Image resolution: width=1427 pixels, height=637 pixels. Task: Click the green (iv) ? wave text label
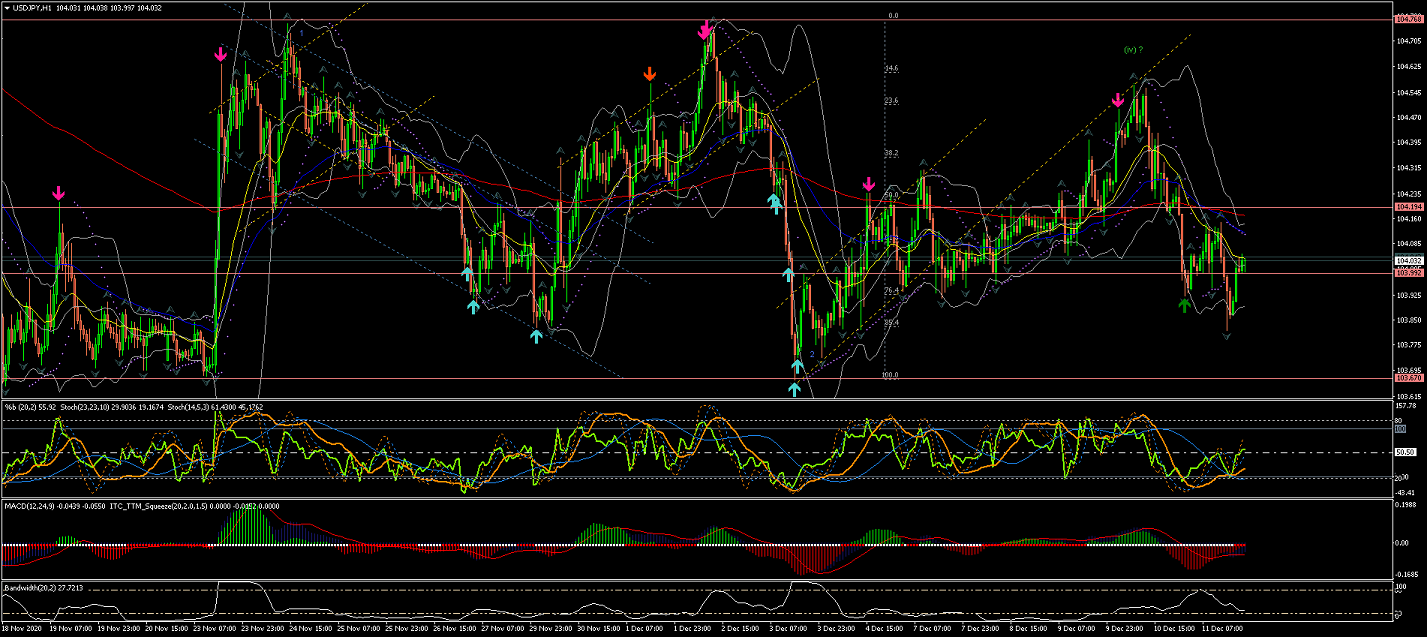pyautogui.click(x=1133, y=49)
